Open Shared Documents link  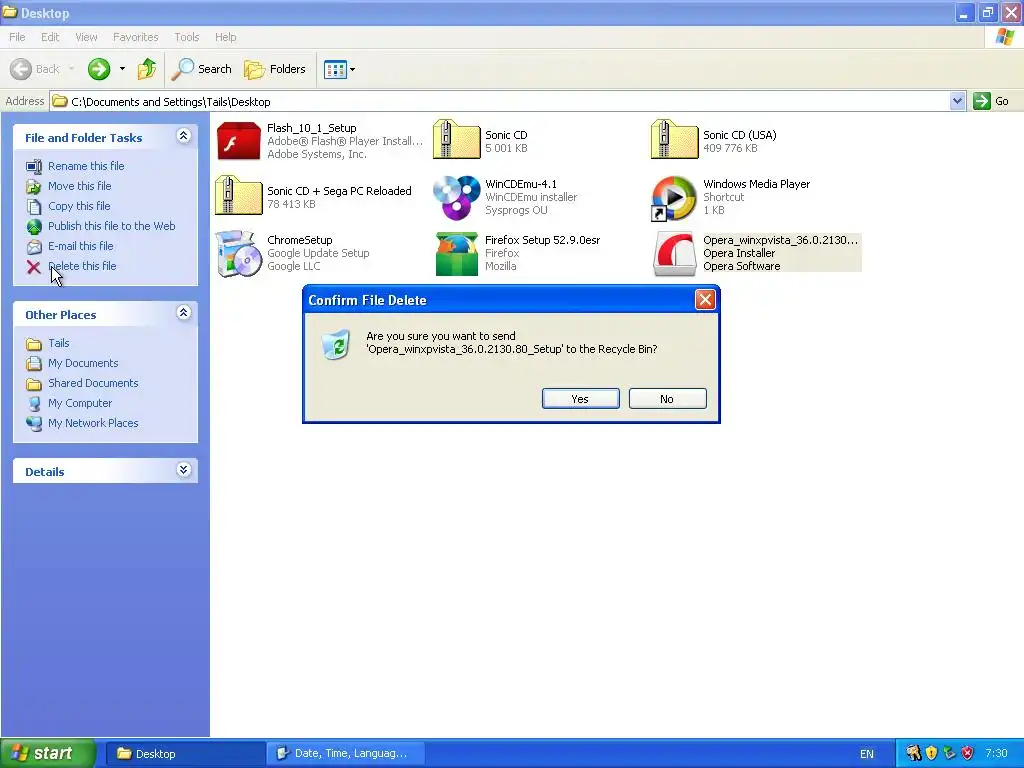click(x=93, y=383)
